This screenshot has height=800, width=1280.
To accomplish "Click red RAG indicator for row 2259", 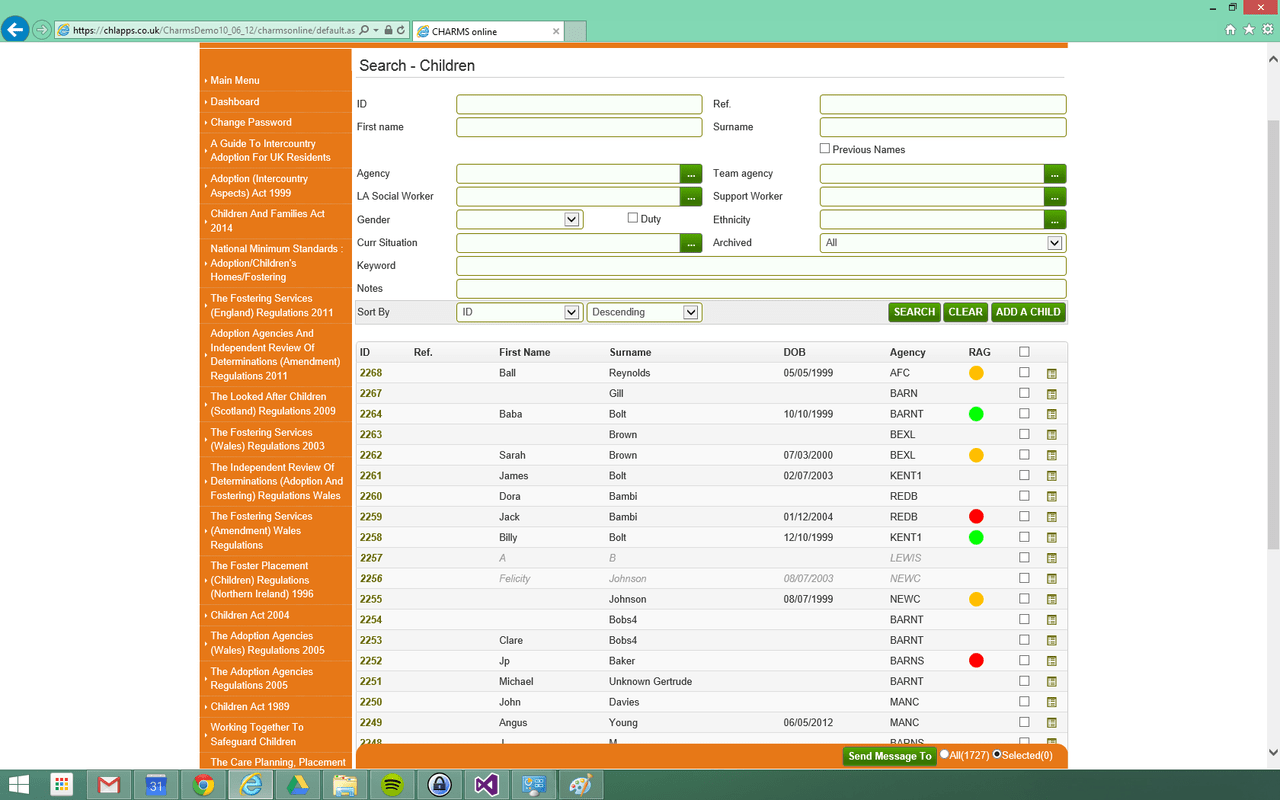I will pos(976,517).
